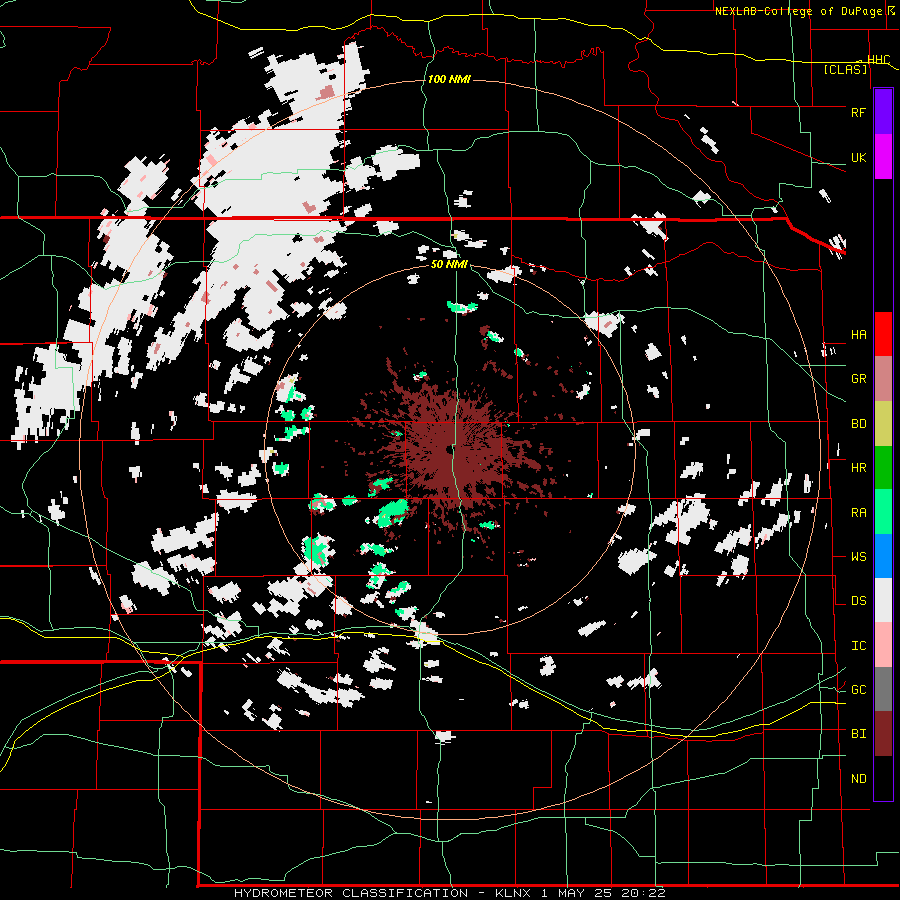Click the 'NEXLAB-College of DuPage' credit text

799,11
